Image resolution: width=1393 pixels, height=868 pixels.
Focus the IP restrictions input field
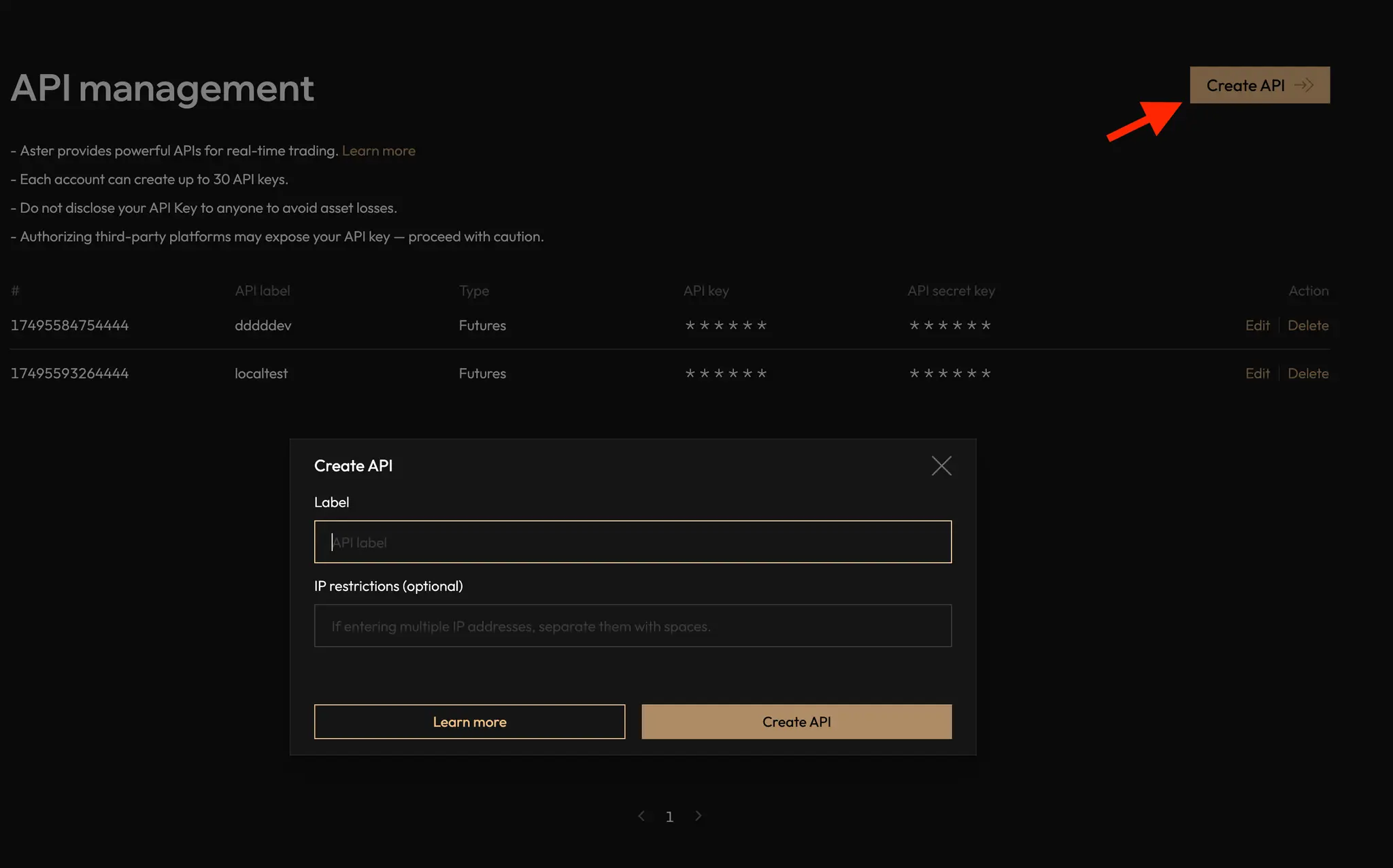pyautogui.click(x=633, y=626)
